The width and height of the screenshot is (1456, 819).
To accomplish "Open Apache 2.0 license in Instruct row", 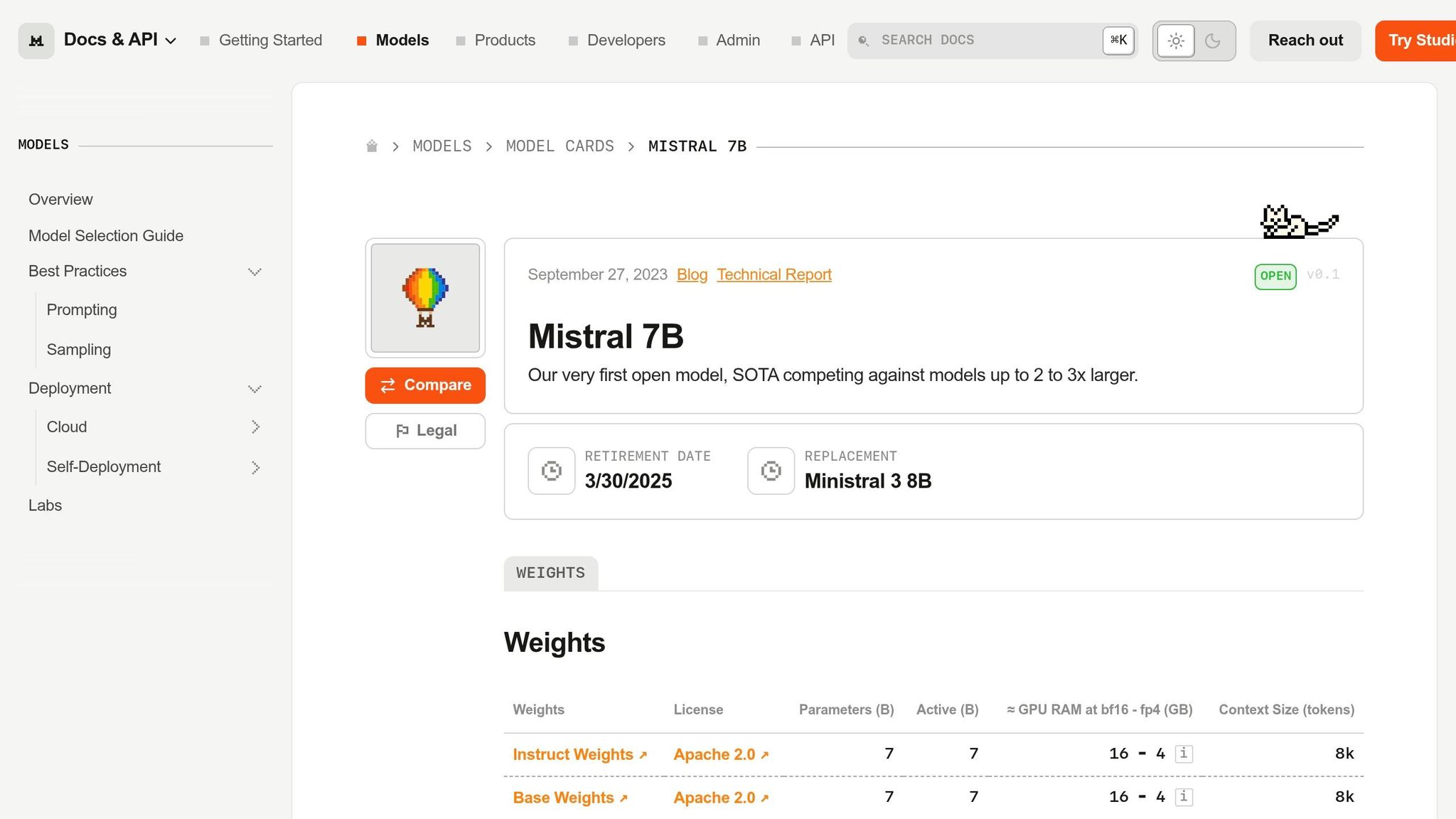I will [x=721, y=754].
